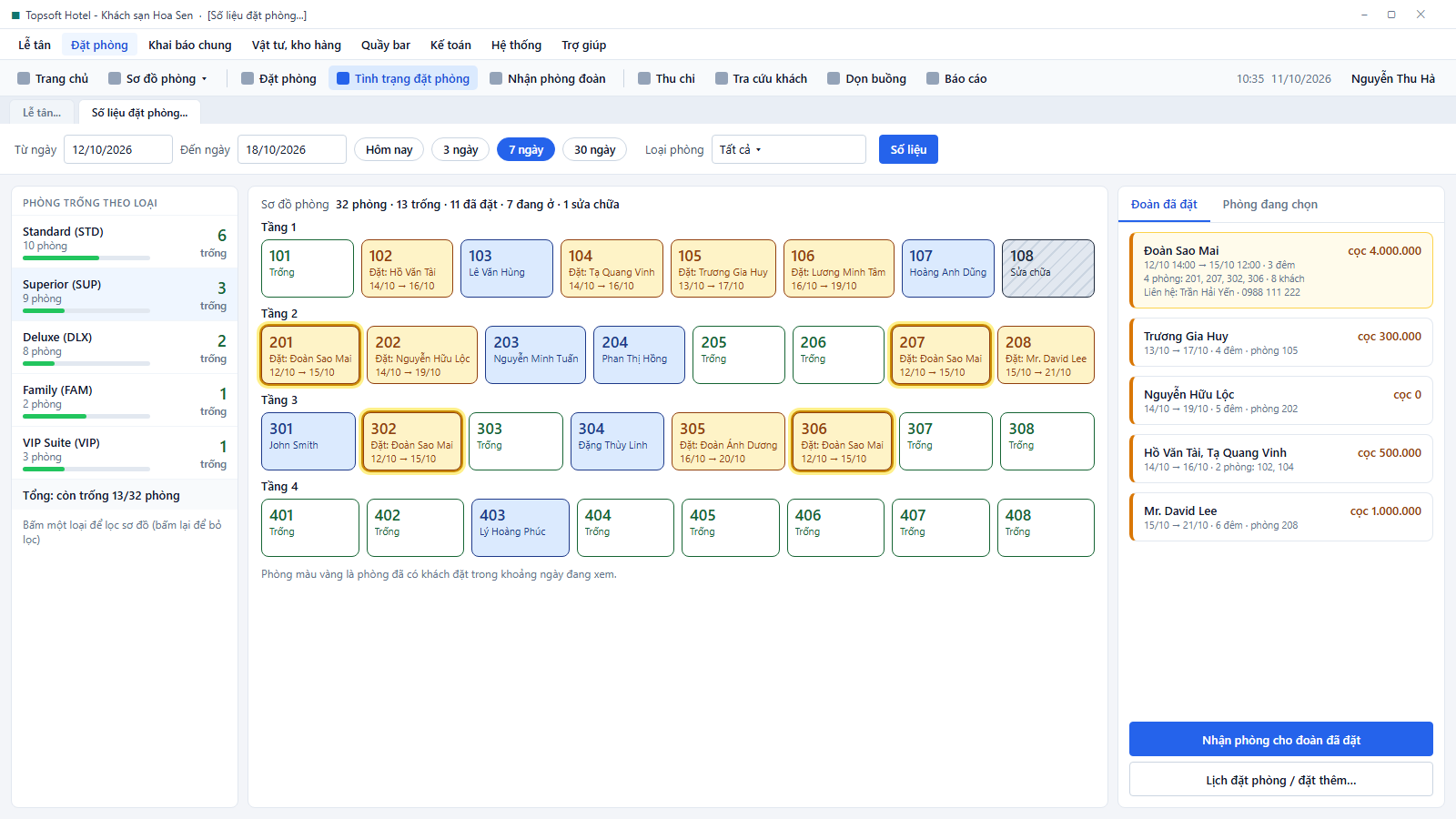
Task: Click the Topsoft Hotel app icon in title bar
Action: [x=15, y=15]
